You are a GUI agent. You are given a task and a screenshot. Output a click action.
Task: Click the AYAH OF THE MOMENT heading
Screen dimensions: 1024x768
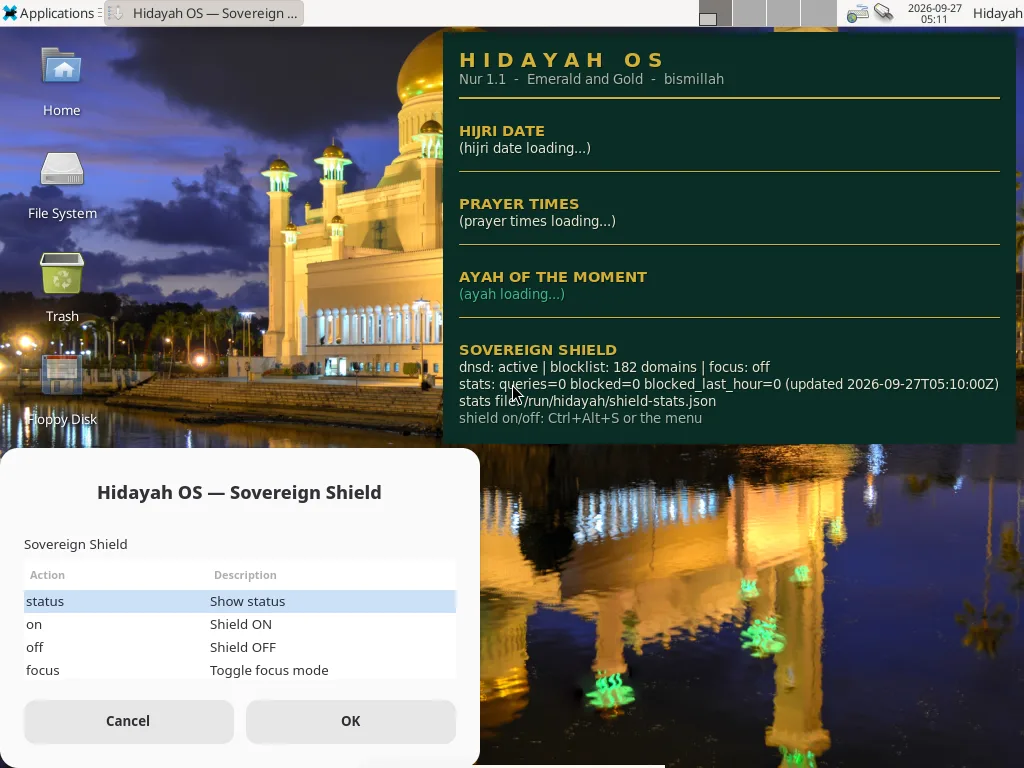click(x=552, y=278)
